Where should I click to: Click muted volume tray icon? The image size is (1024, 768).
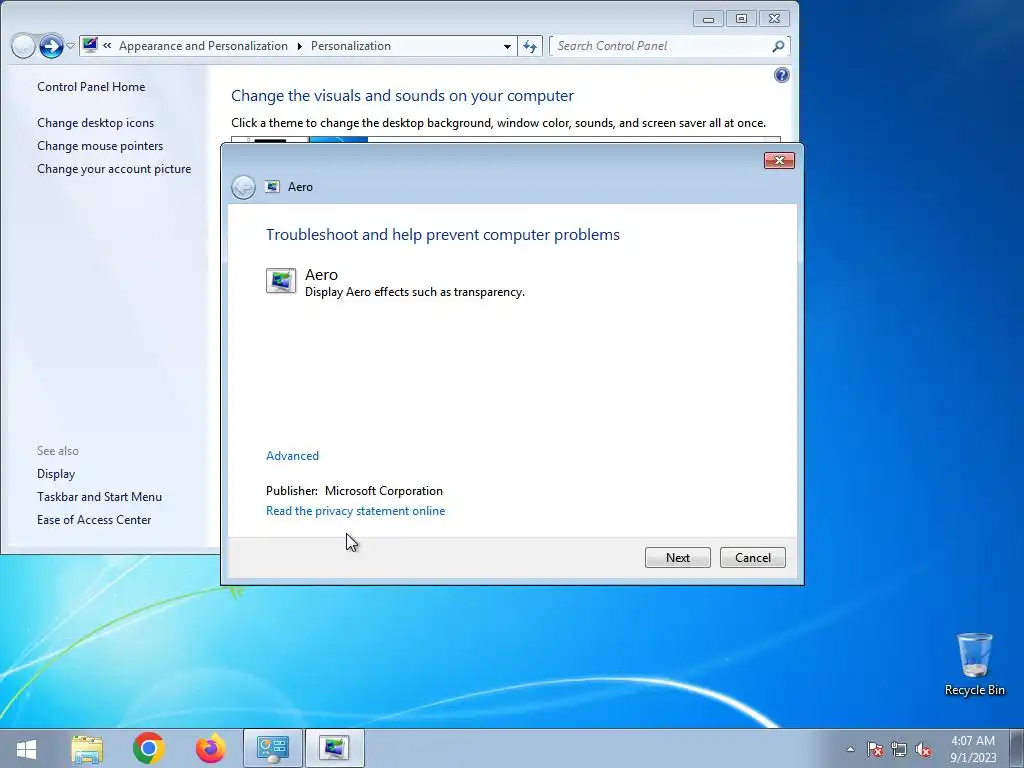point(923,749)
